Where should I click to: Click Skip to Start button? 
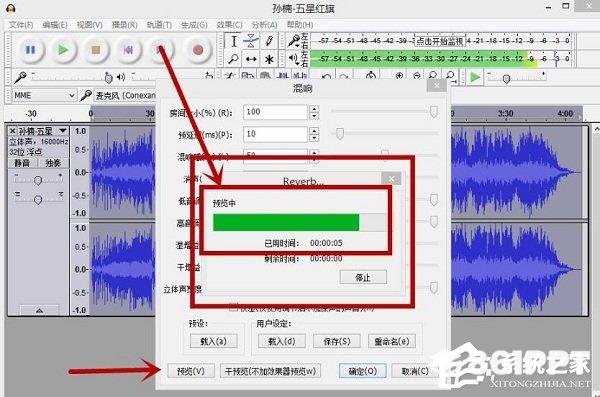click(128, 50)
